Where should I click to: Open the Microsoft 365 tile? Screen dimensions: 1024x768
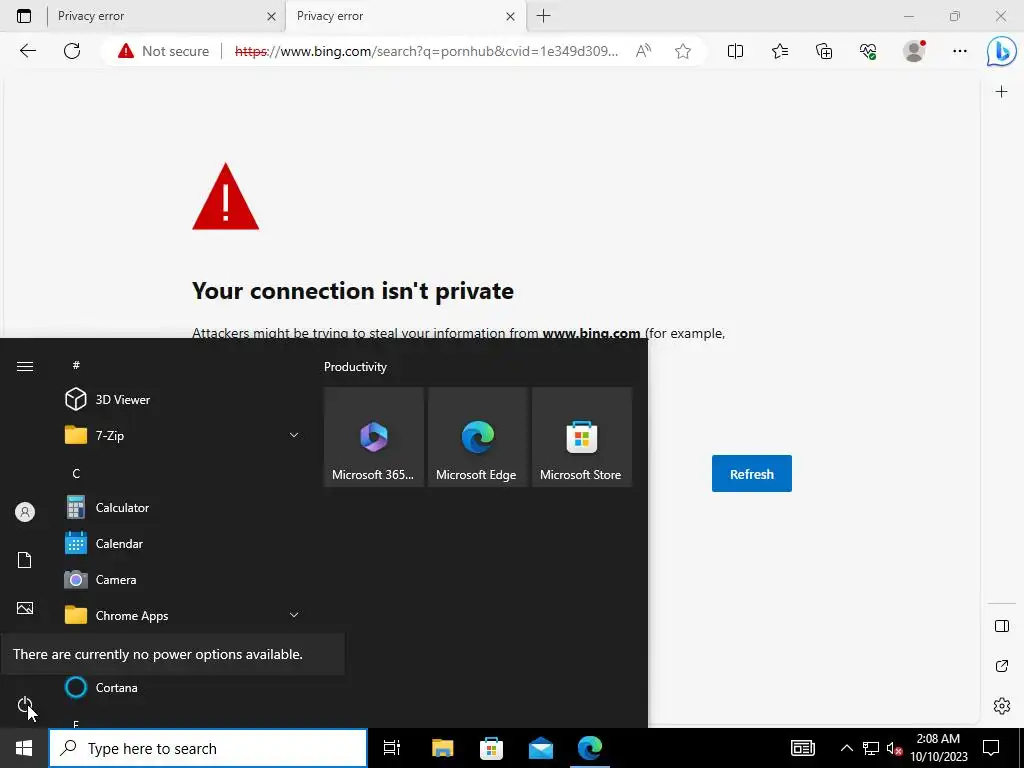(x=374, y=437)
